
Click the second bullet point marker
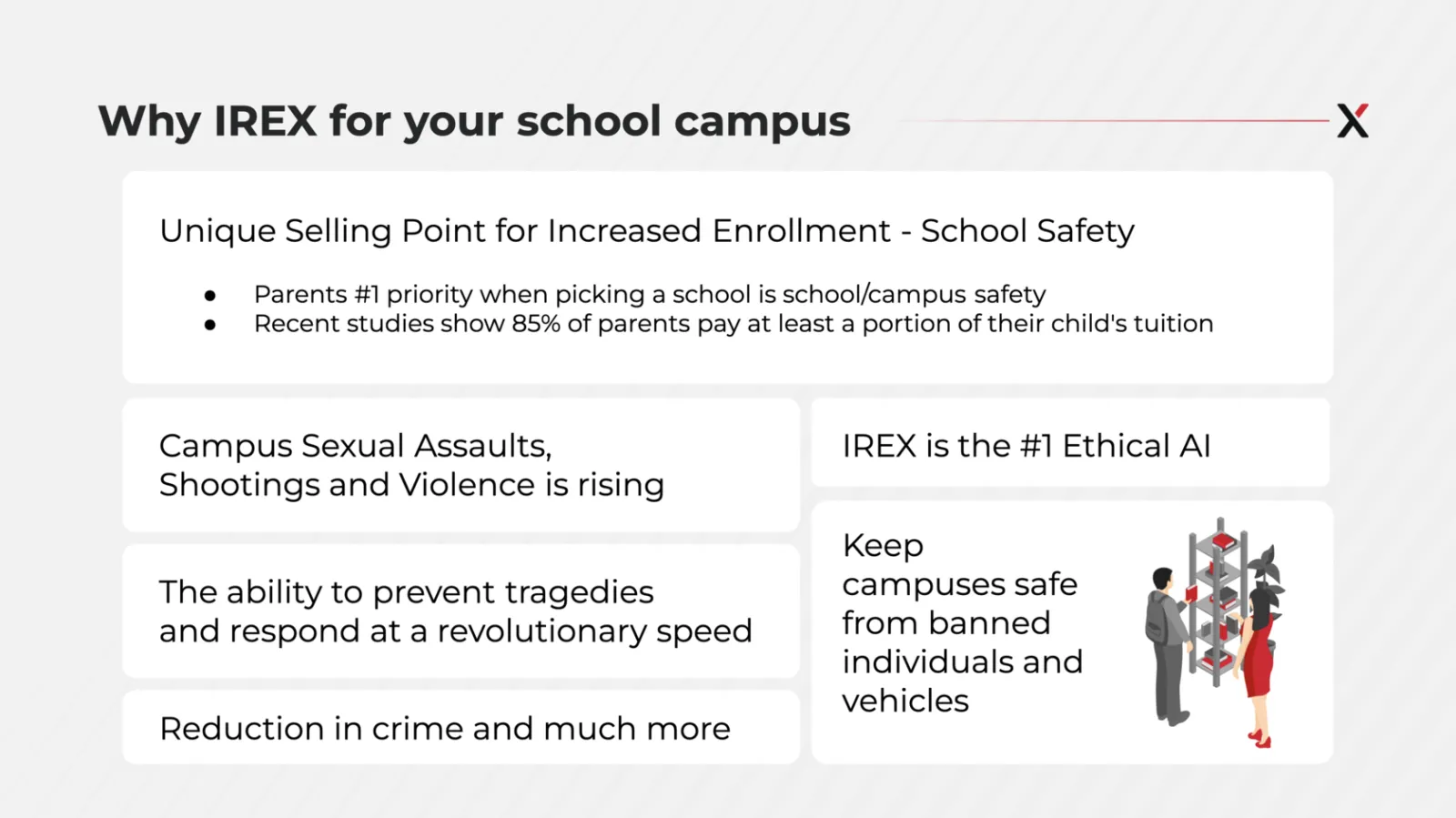coord(210,325)
